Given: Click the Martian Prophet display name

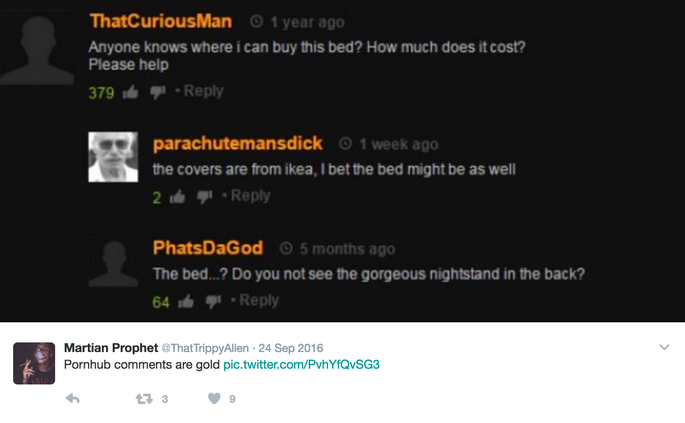Looking at the screenshot, I should [111, 348].
